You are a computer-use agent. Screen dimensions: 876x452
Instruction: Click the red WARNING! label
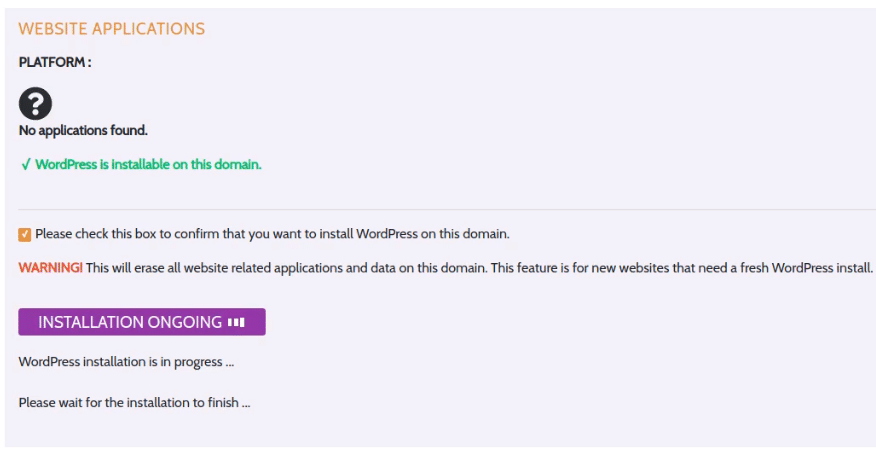(50, 268)
